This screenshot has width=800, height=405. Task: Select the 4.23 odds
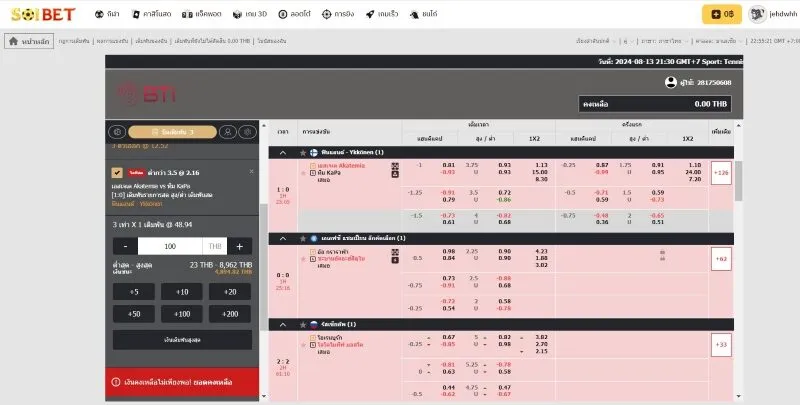(x=541, y=251)
